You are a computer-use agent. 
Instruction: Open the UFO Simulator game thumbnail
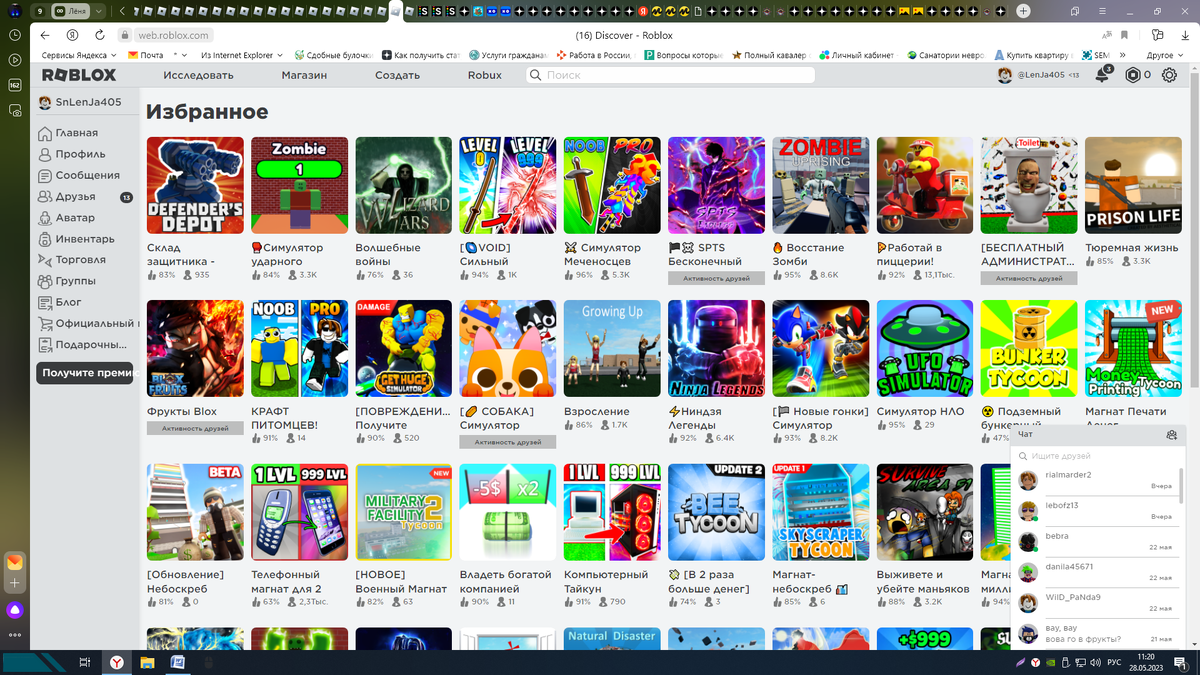click(925, 349)
